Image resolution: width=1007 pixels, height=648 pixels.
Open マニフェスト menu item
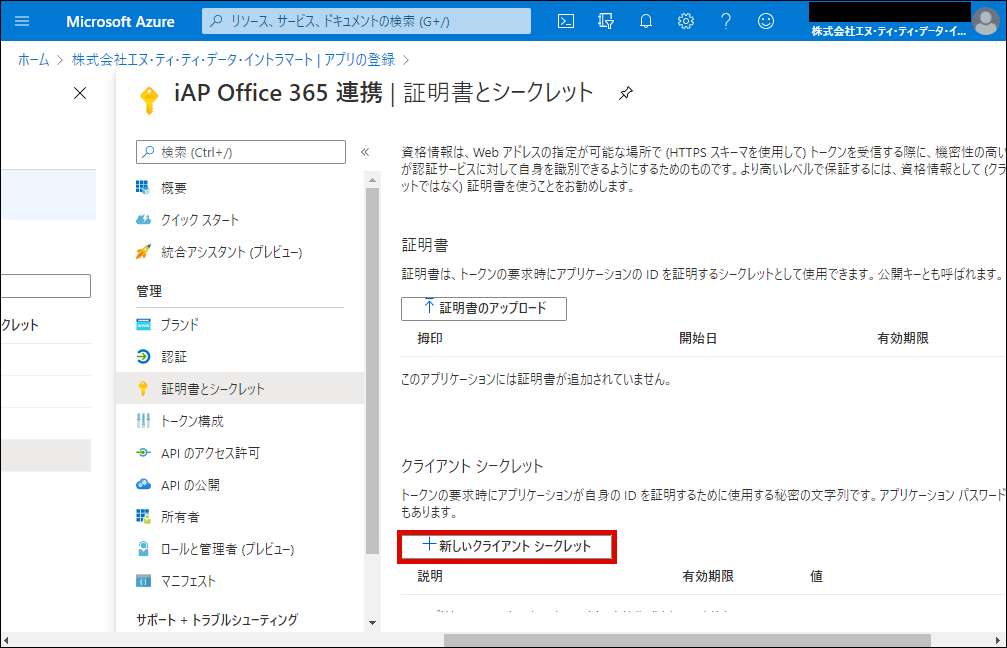(x=188, y=581)
